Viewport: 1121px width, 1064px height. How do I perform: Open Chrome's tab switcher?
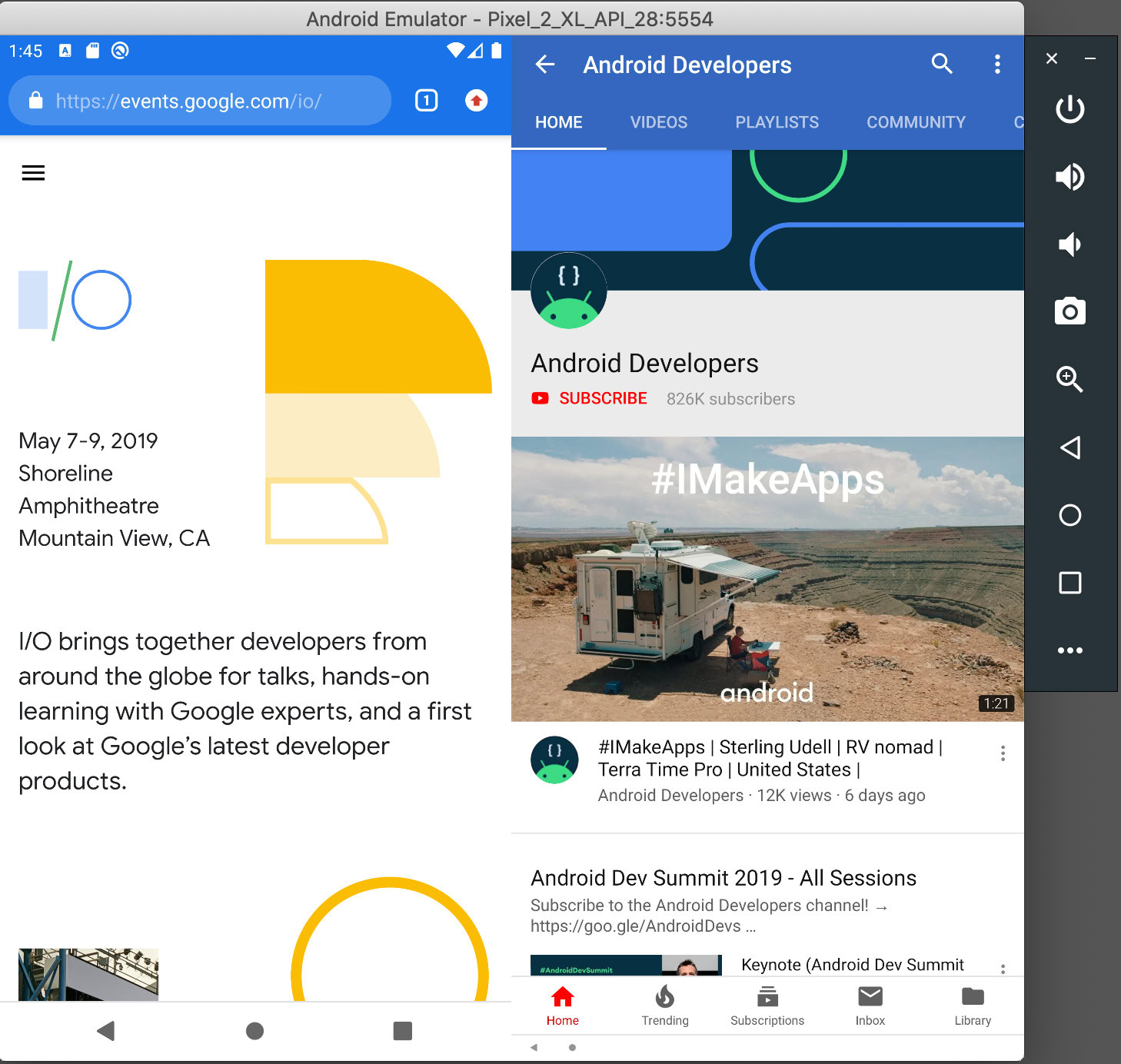tap(426, 100)
